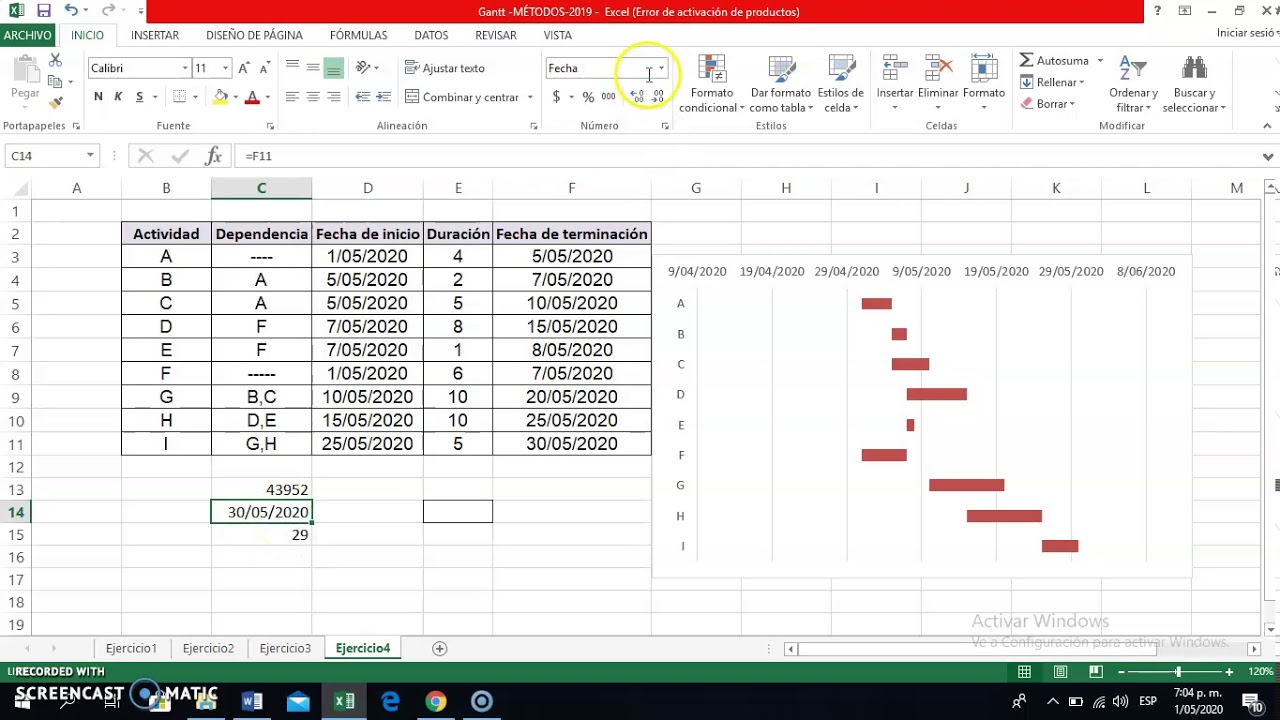
Task: Click Autosuma button
Action: (1054, 61)
